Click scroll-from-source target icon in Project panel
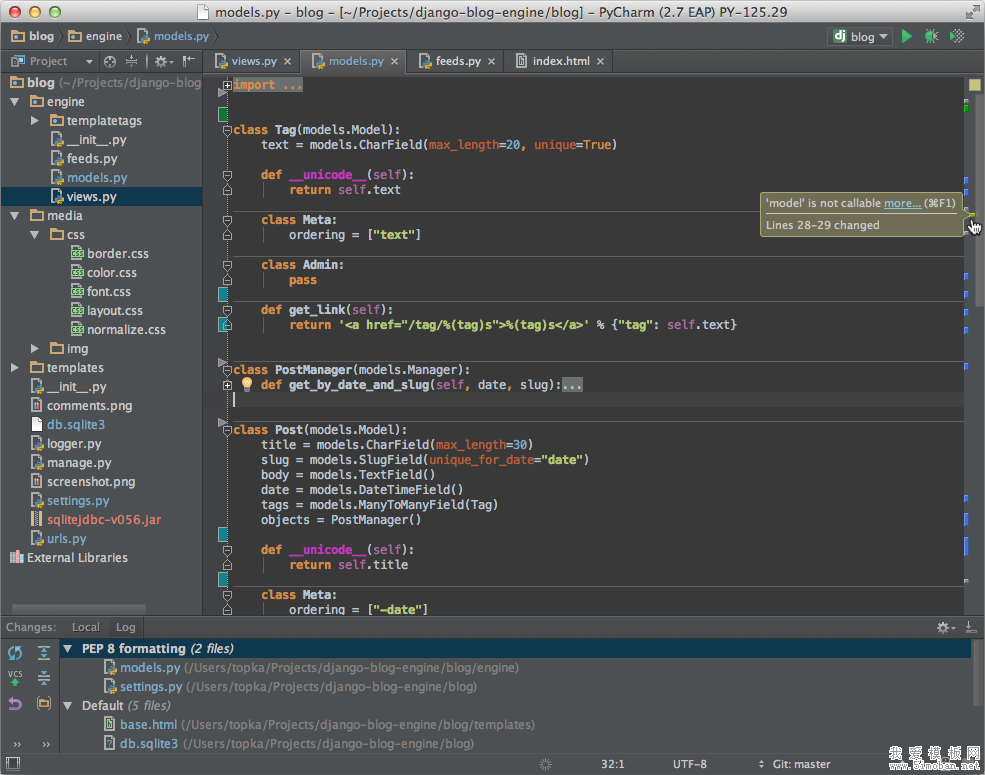Screen dimensions: 985x775 (x=110, y=61)
